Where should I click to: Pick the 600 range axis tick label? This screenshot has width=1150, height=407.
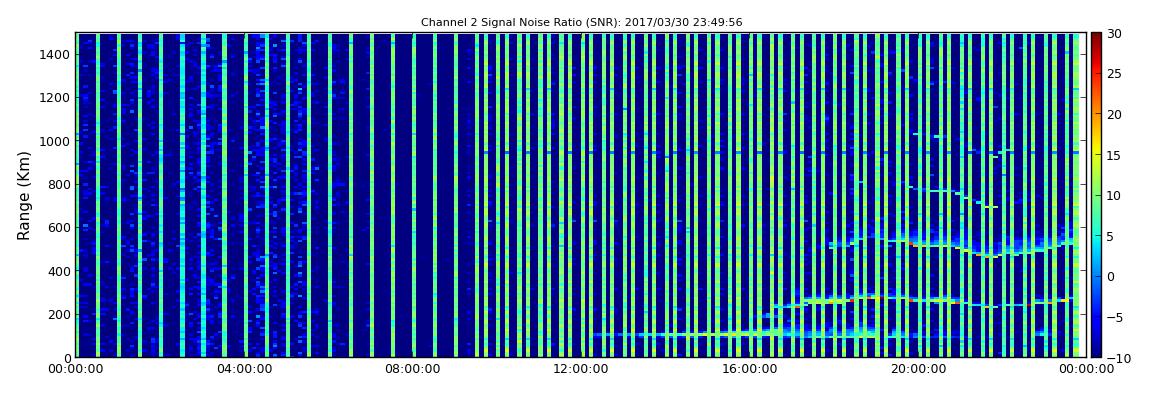59,227
